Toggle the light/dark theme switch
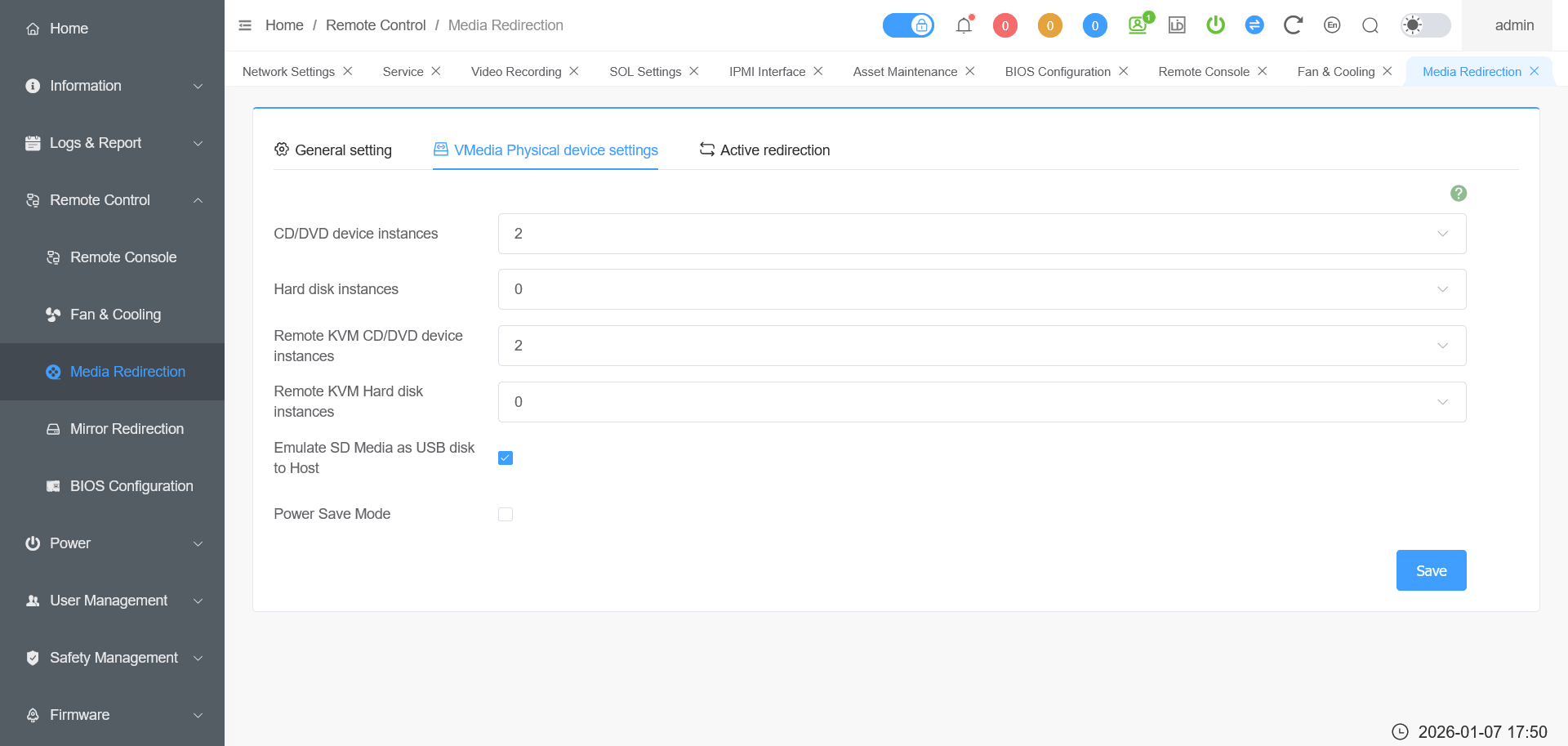The height and width of the screenshot is (746, 1568). coord(1425,25)
